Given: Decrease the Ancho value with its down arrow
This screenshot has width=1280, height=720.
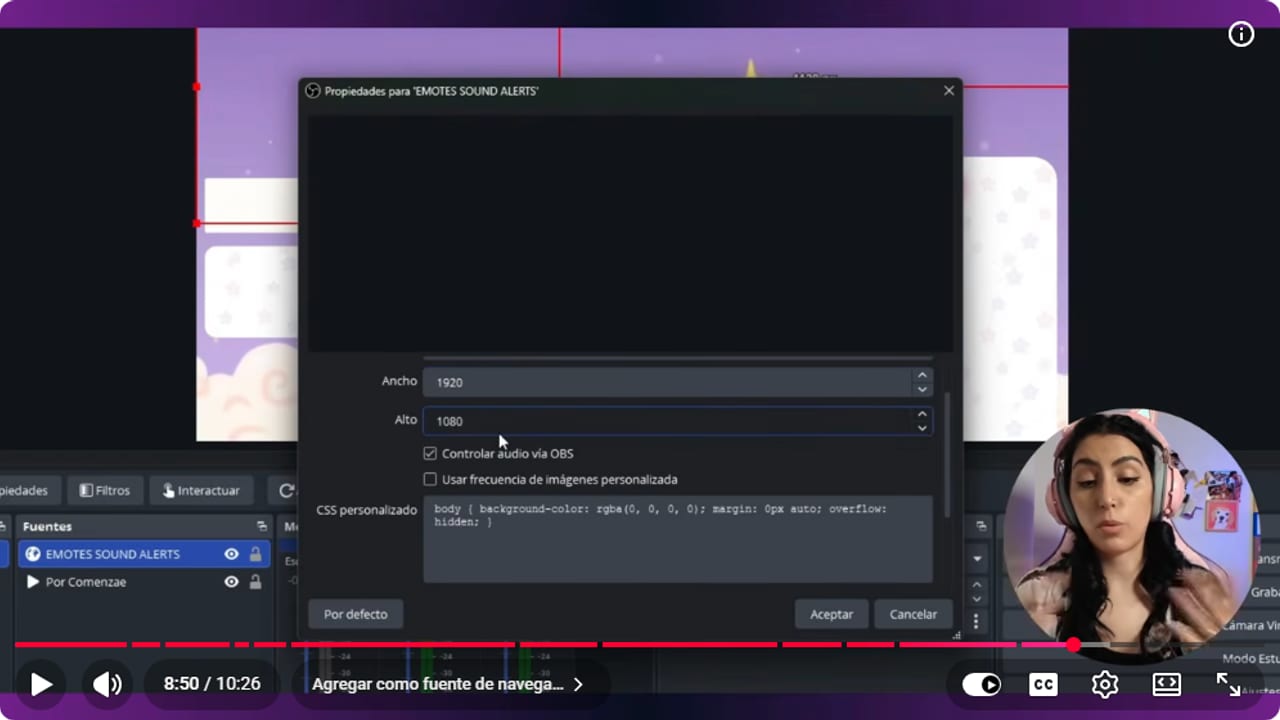Looking at the screenshot, I should click(x=922, y=389).
